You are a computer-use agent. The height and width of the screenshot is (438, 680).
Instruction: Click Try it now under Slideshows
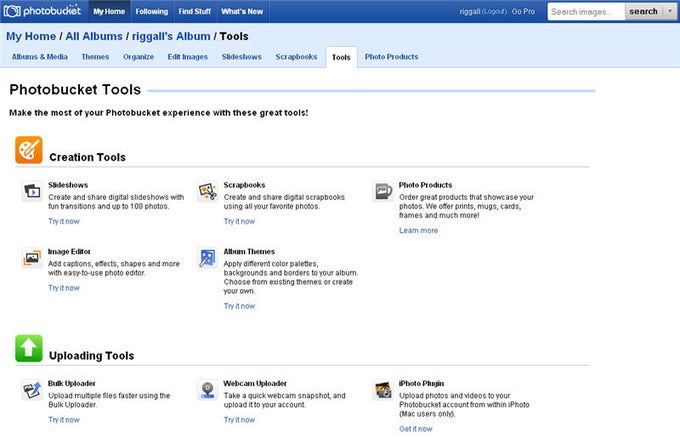point(64,221)
